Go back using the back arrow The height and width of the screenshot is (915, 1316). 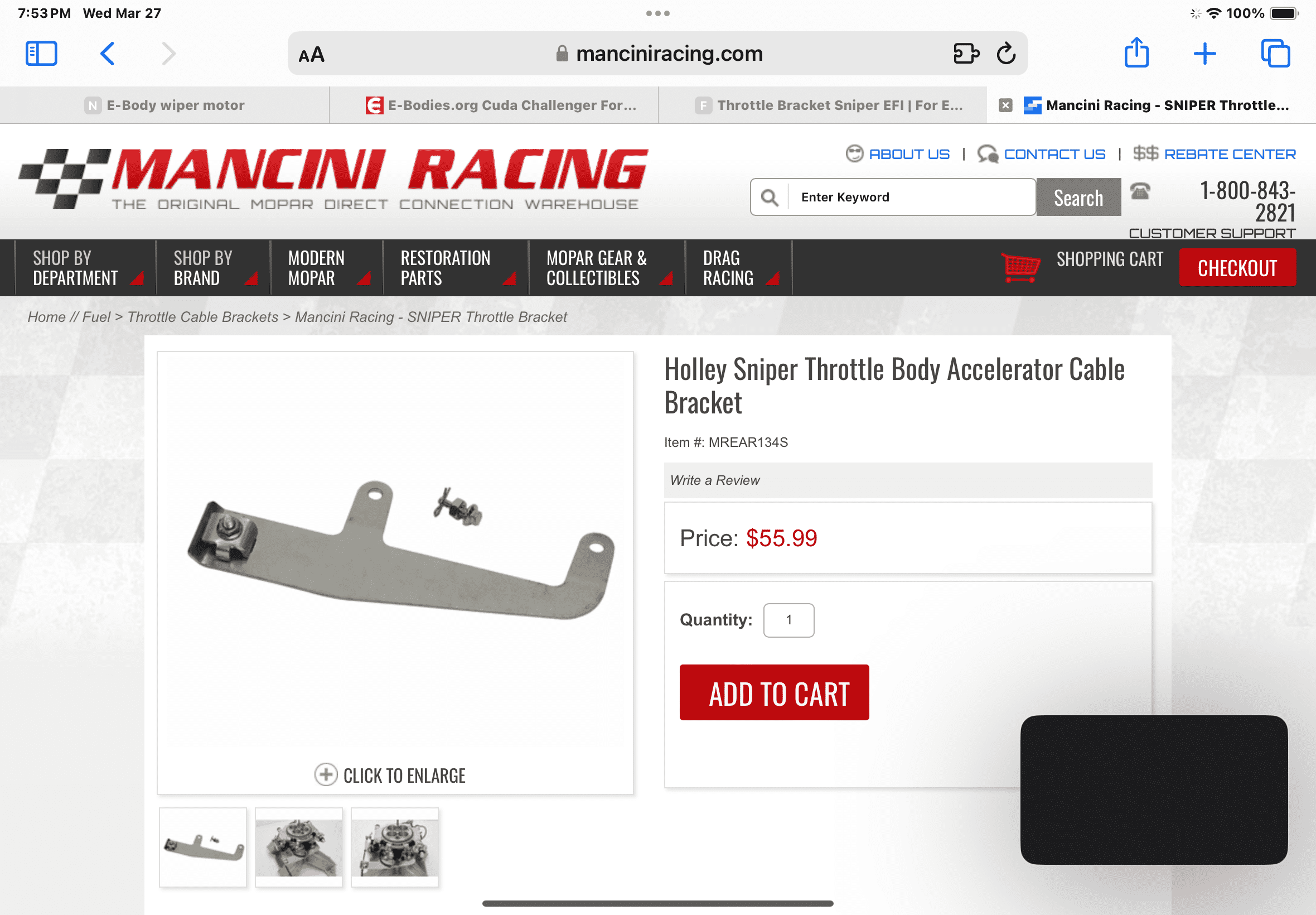click(107, 54)
